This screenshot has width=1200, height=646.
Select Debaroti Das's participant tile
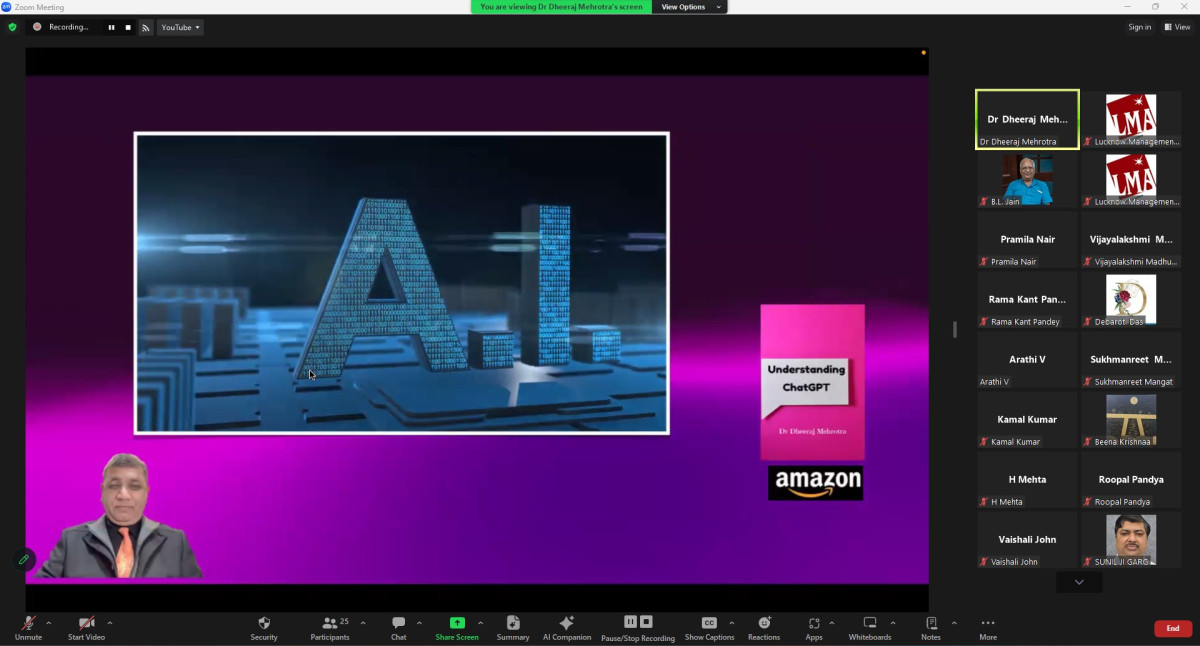point(1131,300)
